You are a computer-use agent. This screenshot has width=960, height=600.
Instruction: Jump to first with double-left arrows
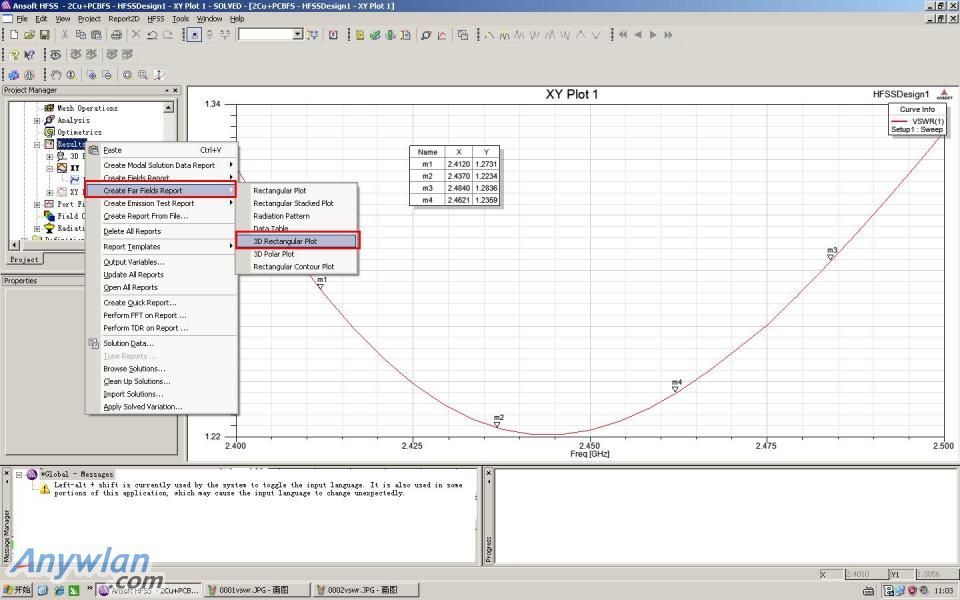coord(623,35)
